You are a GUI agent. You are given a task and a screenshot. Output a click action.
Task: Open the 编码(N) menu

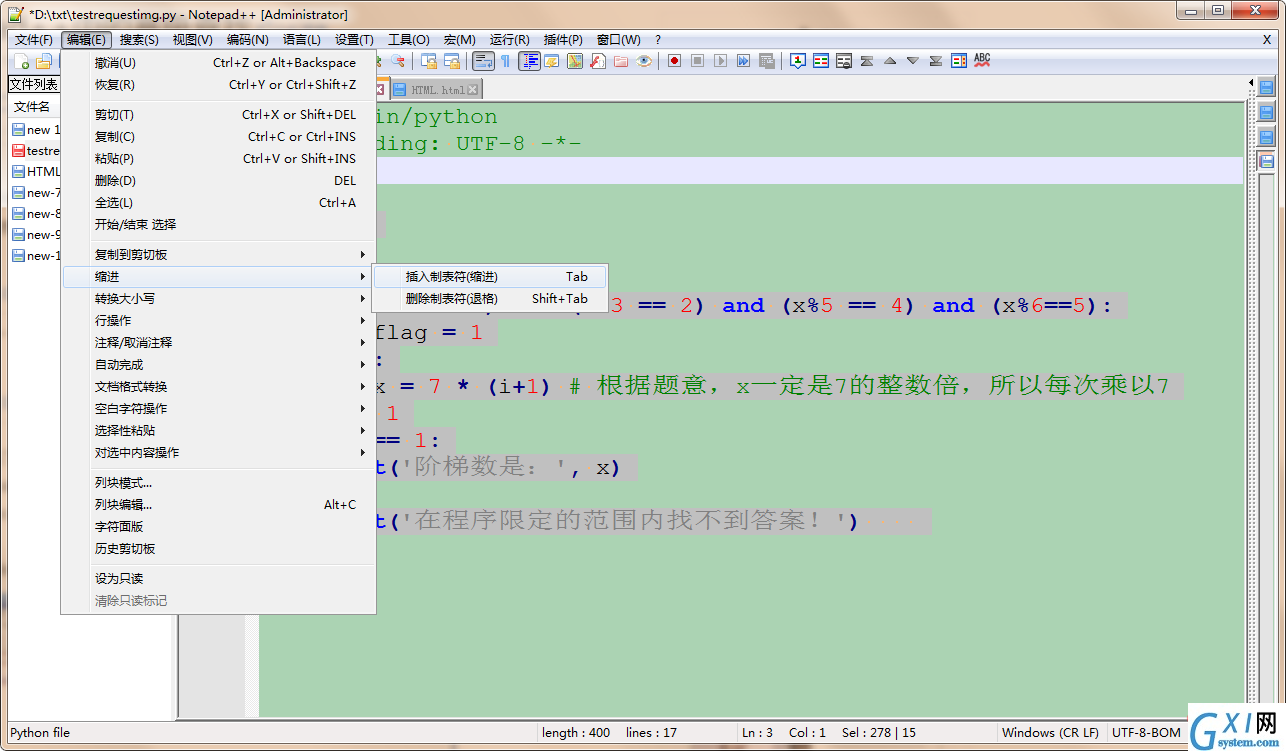(x=247, y=40)
